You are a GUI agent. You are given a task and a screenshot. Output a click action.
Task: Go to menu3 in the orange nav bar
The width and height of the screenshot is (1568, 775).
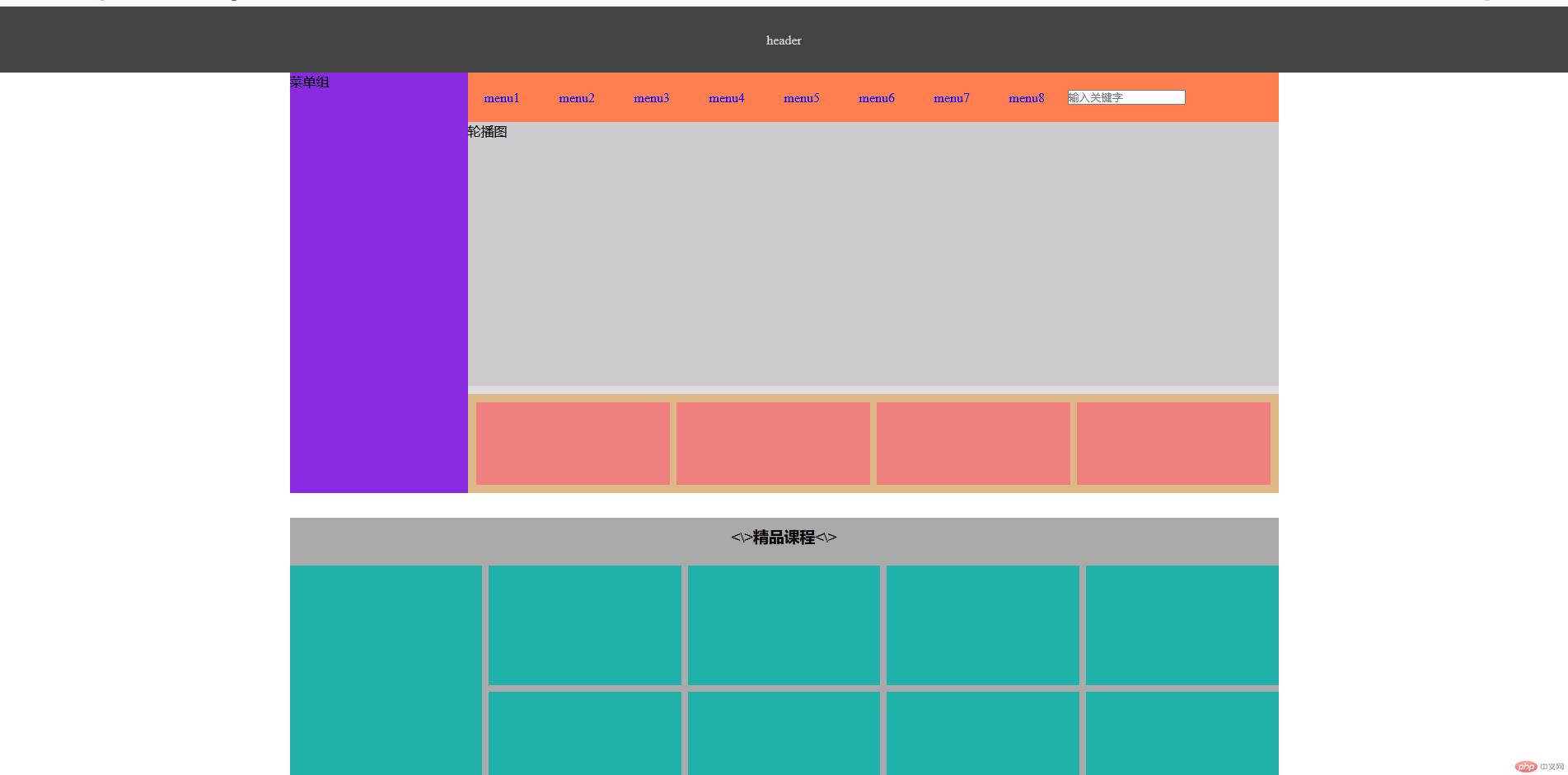(x=651, y=98)
